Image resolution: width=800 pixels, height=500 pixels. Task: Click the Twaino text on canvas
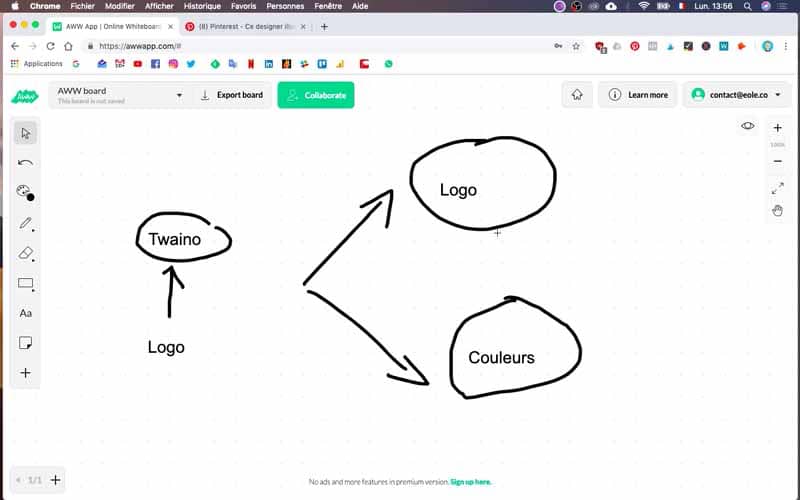[175, 239]
